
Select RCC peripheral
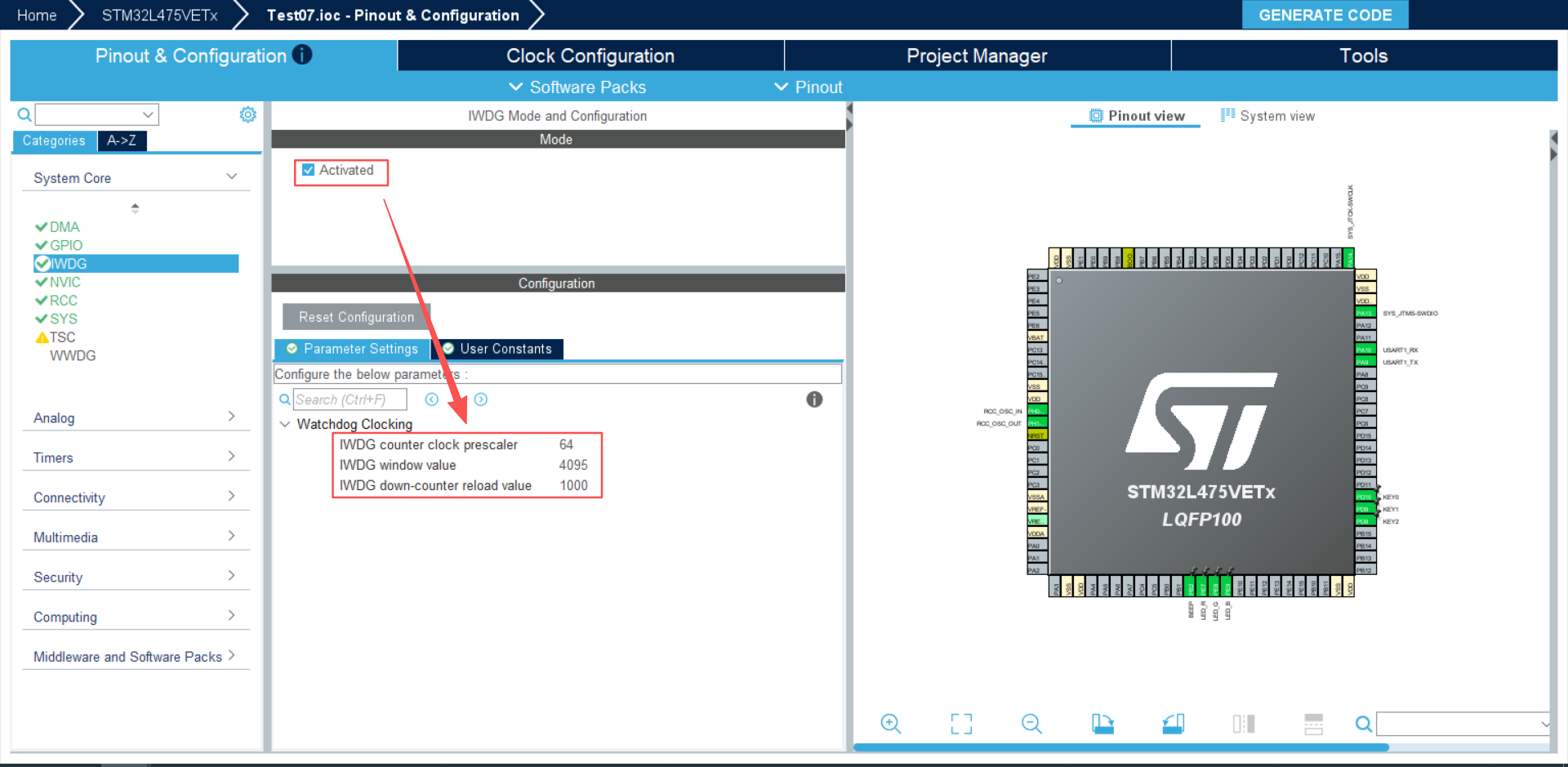pyautogui.click(x=63, y=301)
